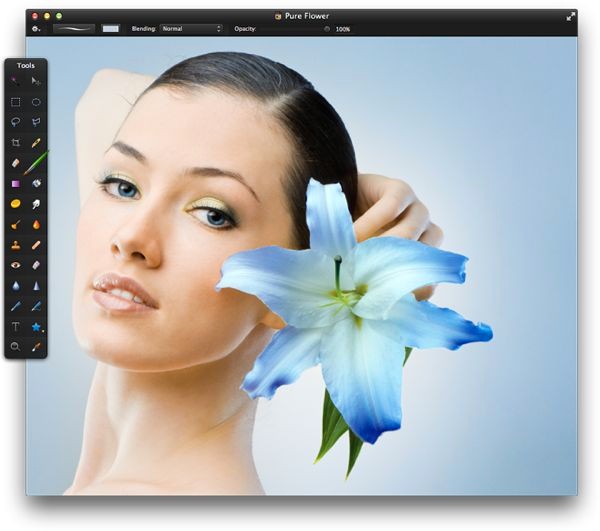Choose the Rectangular Marquee tool
Viewport: 600px width, 531px height.
click(x=15, y=102)
